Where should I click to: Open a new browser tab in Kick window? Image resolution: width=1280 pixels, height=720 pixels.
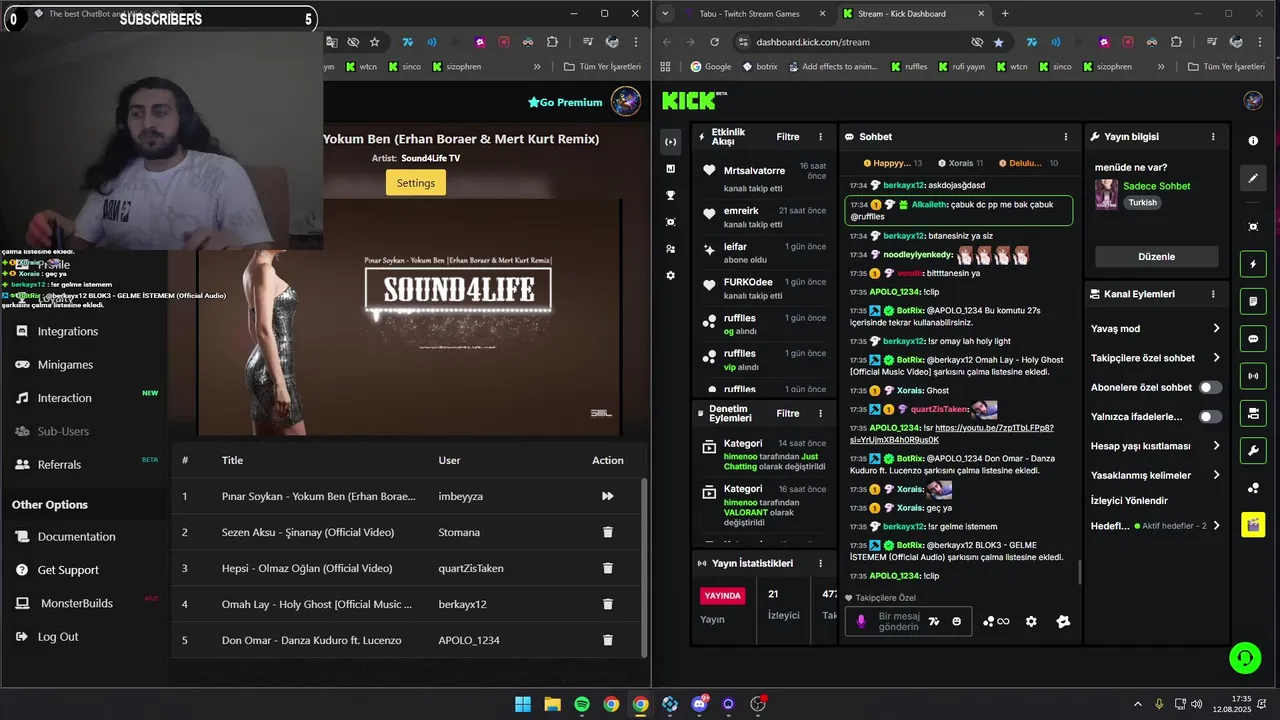pyautogui.click(x=1005, y=14)
